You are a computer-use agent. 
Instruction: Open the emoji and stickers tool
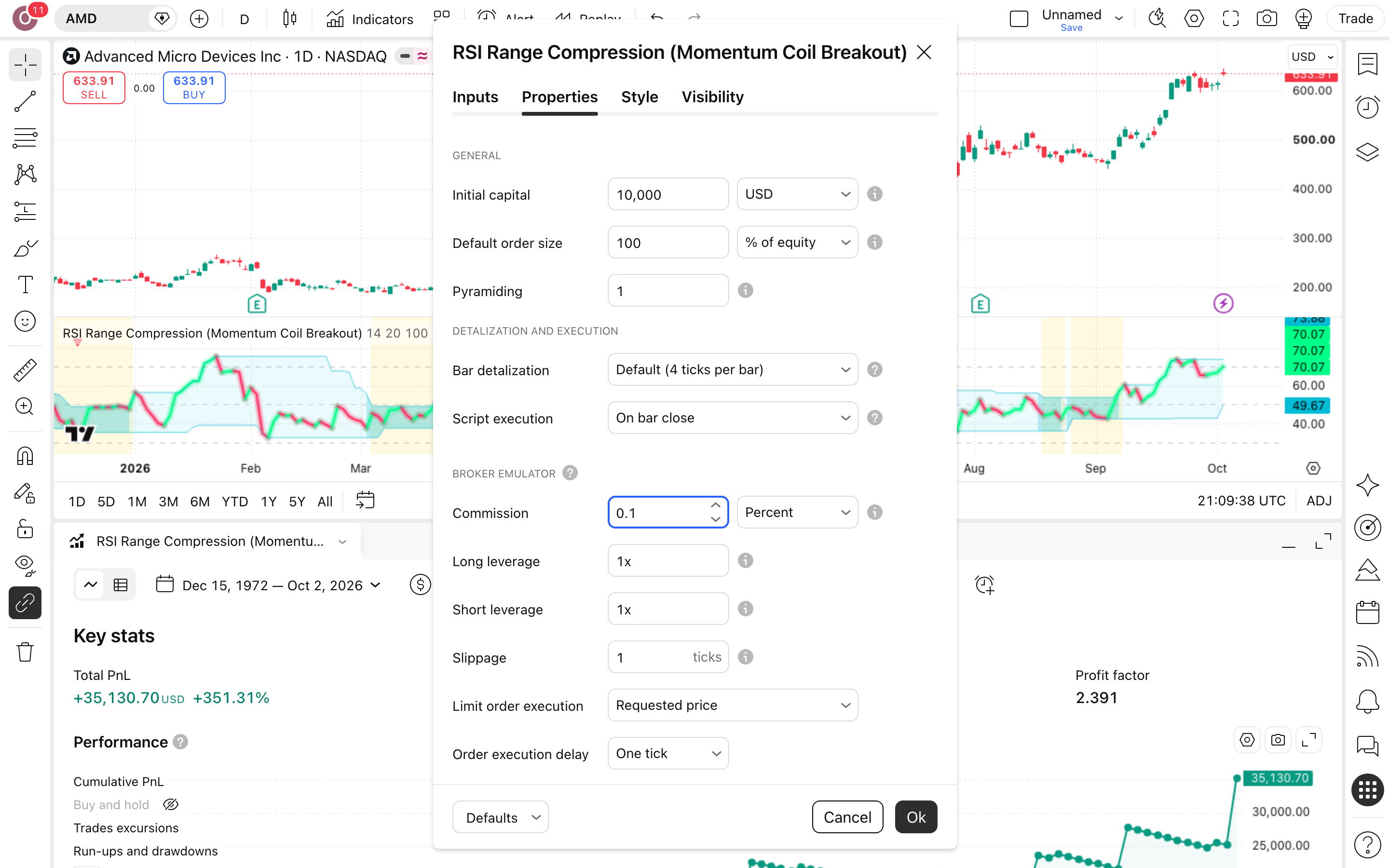[x=25, y=321]
